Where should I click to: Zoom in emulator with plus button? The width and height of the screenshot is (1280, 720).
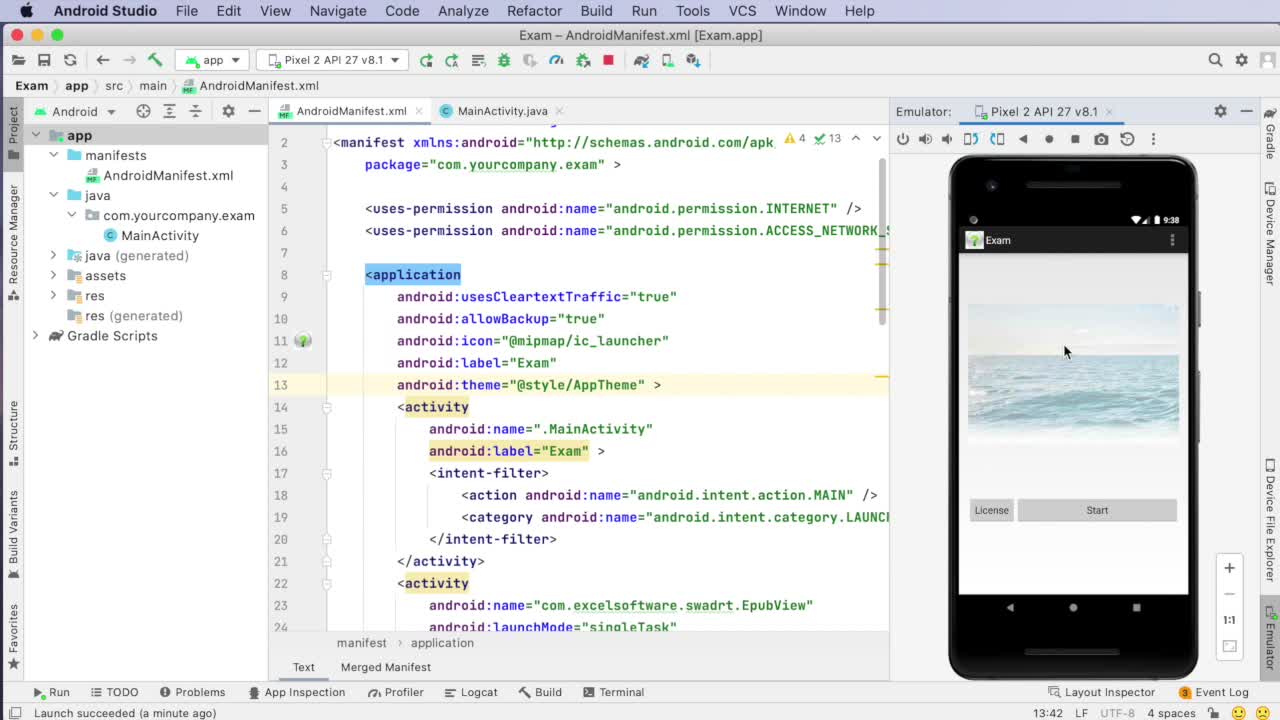click(x=1229, y=568)
